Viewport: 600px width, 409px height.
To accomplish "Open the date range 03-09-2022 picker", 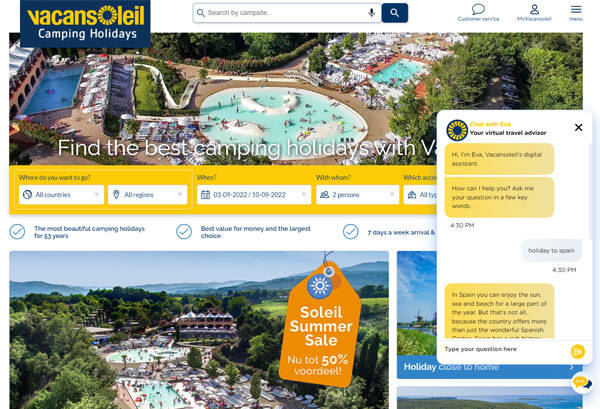I will coord(254,195).
